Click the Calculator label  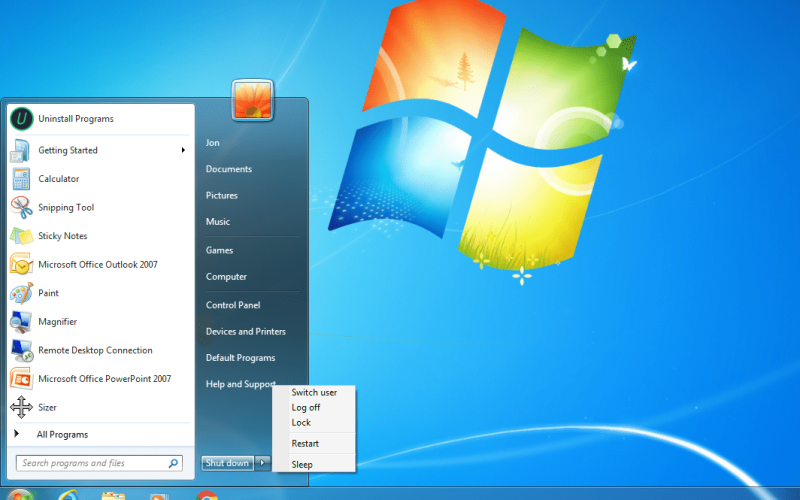(59, 179)
